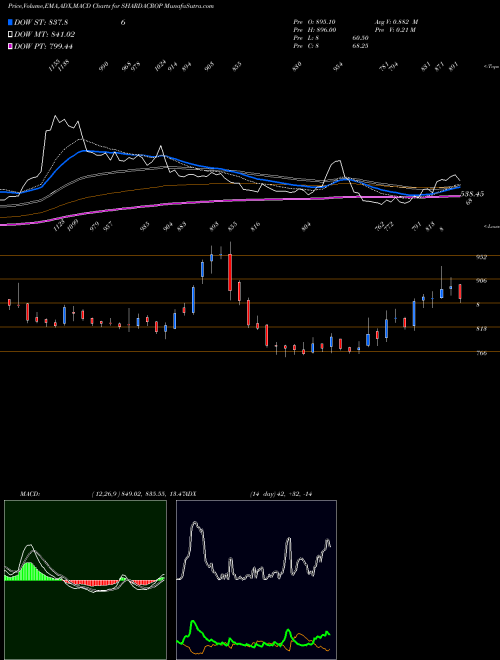This screenshot has width=500, height=660.
Task: Click the tall red candlestick at the price peak
Action: coord(230,272)
